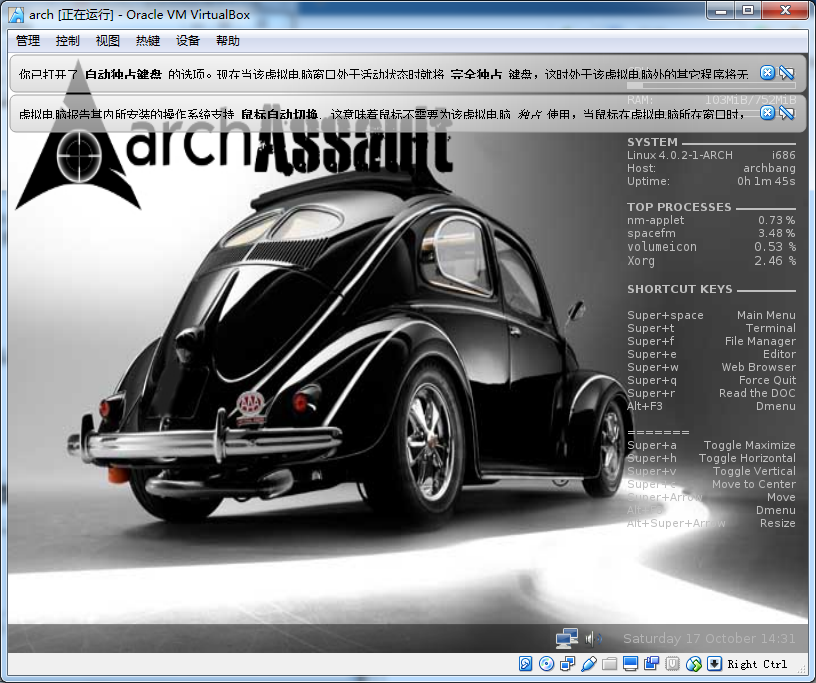Open the 热键 menu

148,41
